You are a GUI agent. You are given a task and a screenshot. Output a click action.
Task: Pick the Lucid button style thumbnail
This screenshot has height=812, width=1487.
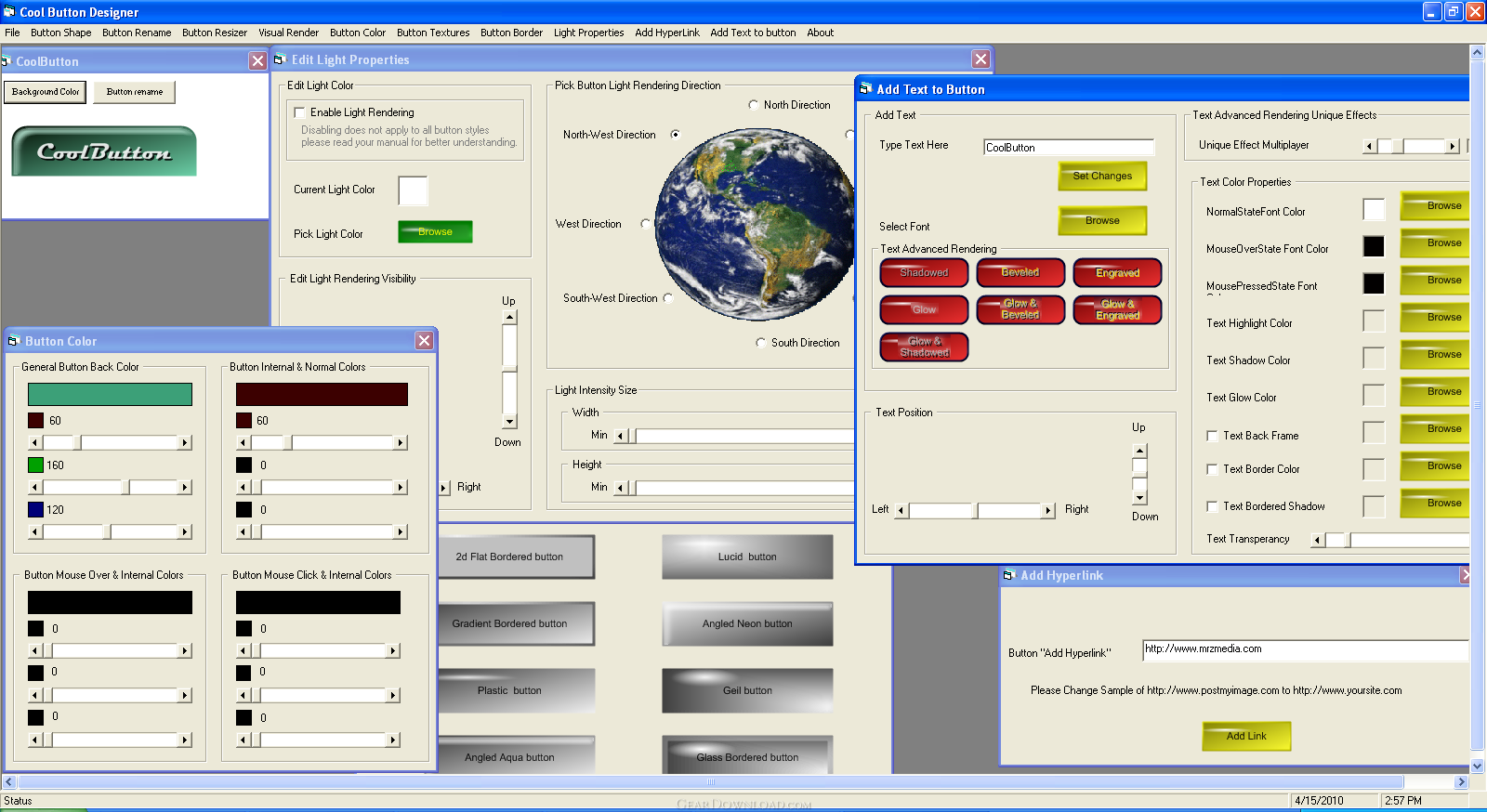[747, 557]
